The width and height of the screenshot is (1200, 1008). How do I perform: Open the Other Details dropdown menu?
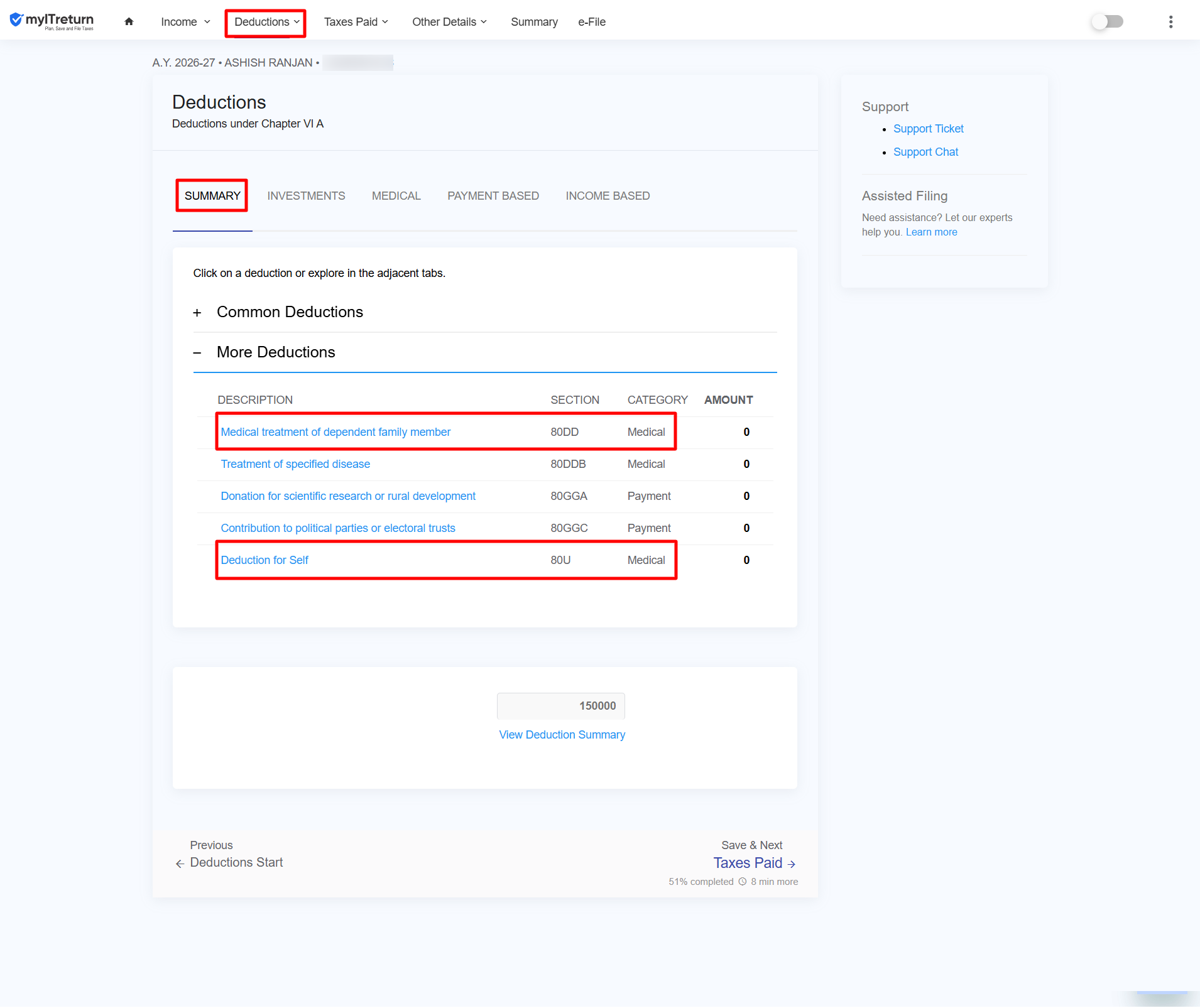[x=449, y=22]
